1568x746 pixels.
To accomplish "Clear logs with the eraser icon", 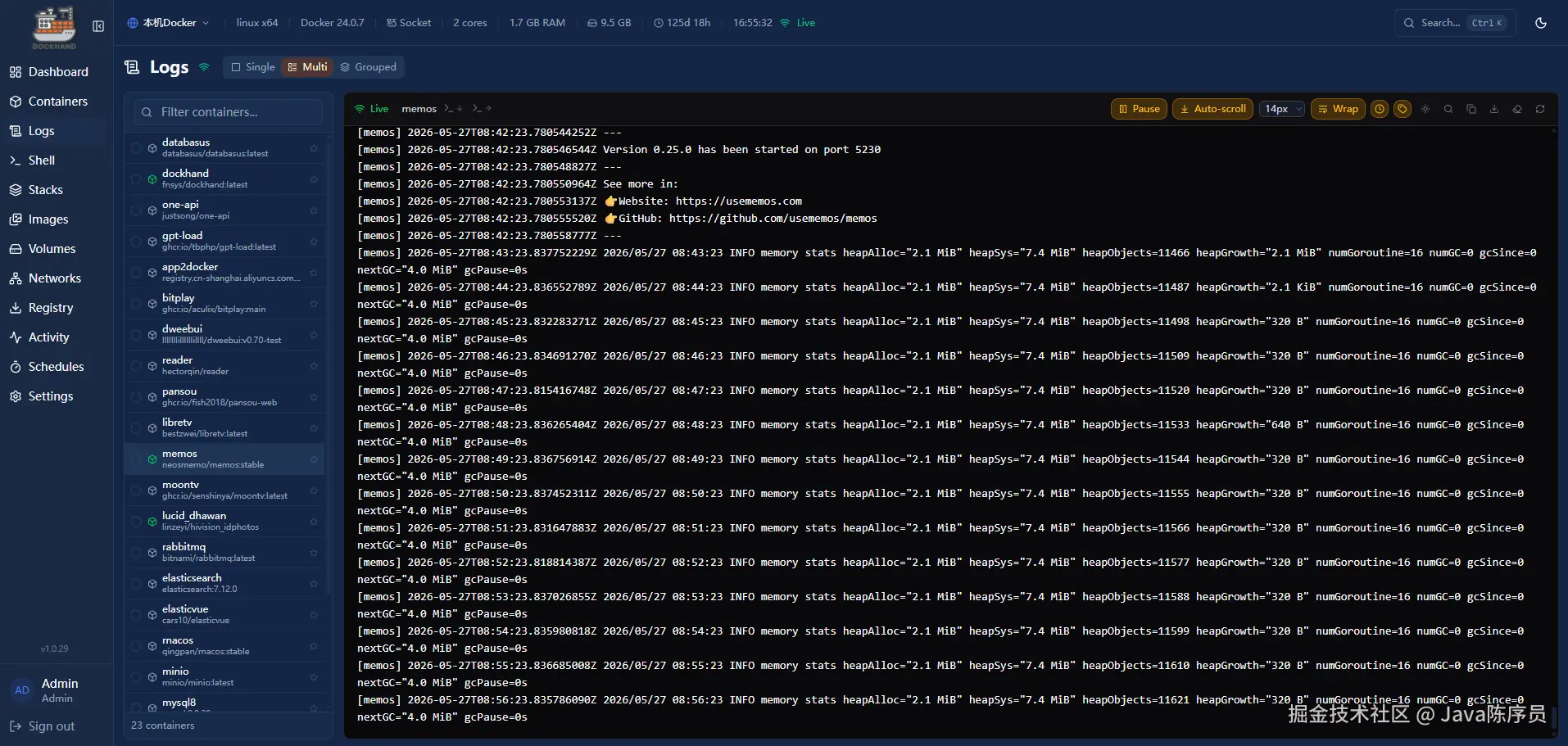I will point(1517,109).
